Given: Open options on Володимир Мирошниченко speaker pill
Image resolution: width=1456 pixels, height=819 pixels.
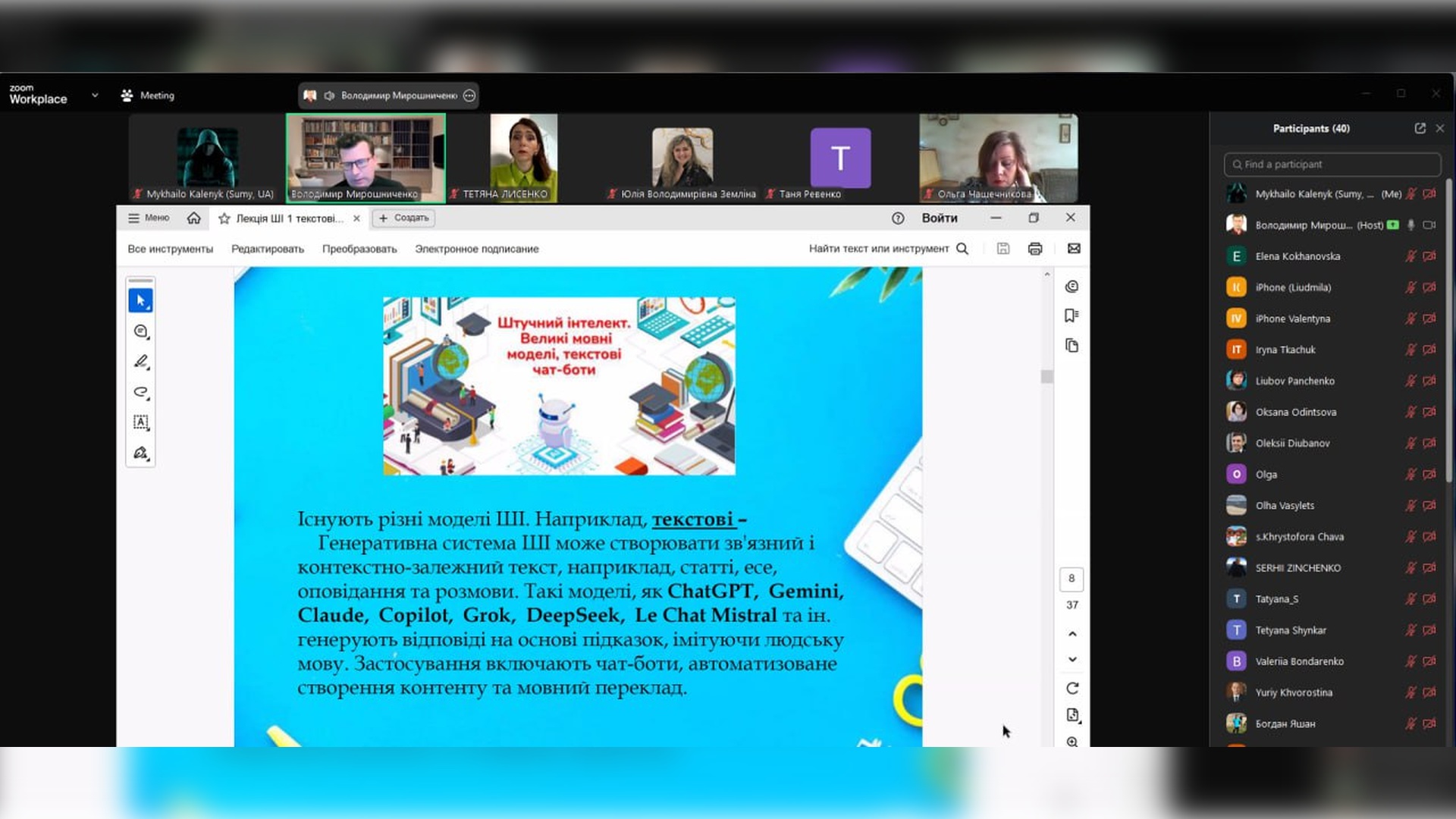Looking at the screenshot, I should pos(469,96).
